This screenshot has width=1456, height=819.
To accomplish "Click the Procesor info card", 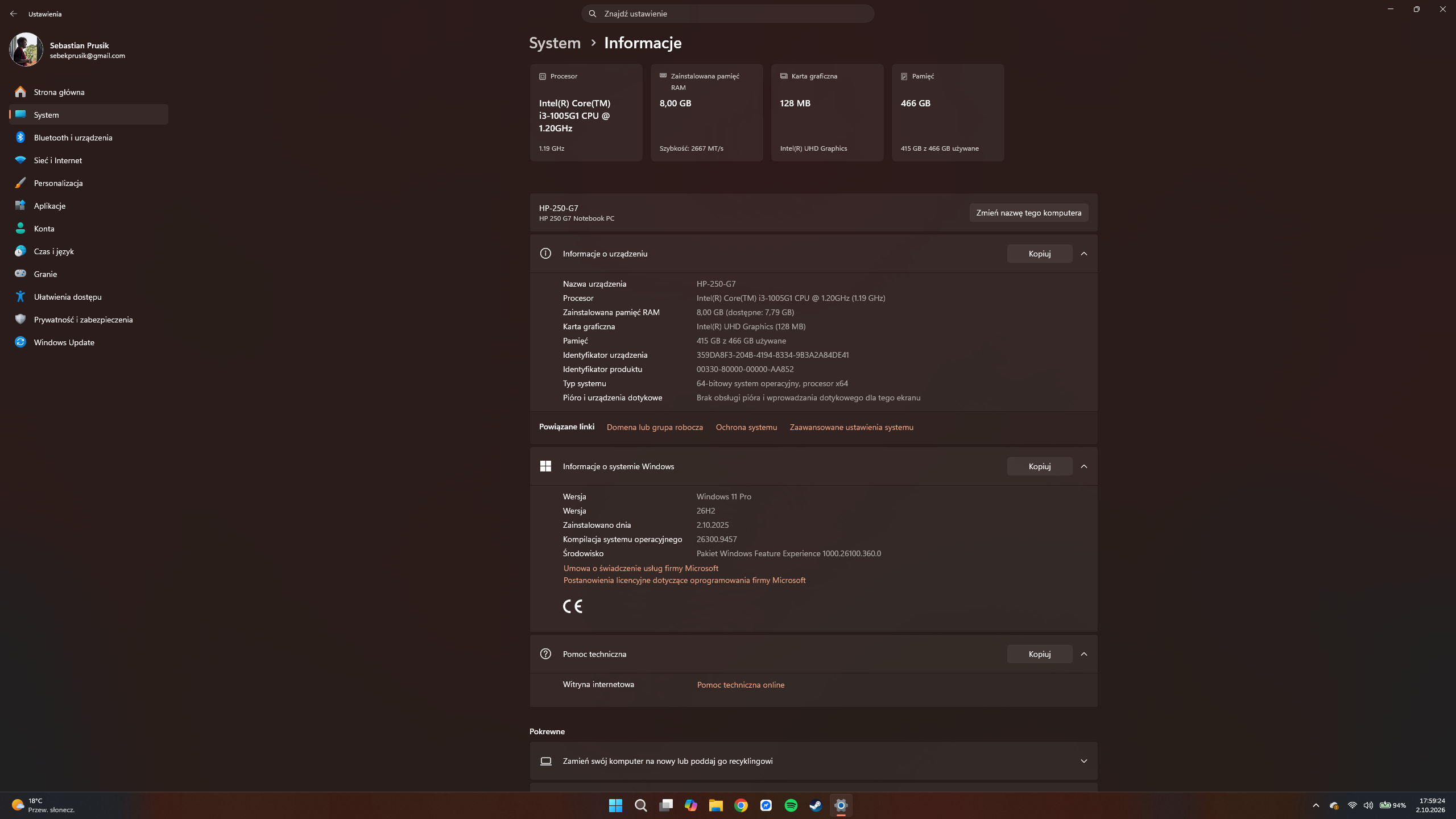I will [x=586, y=112].
